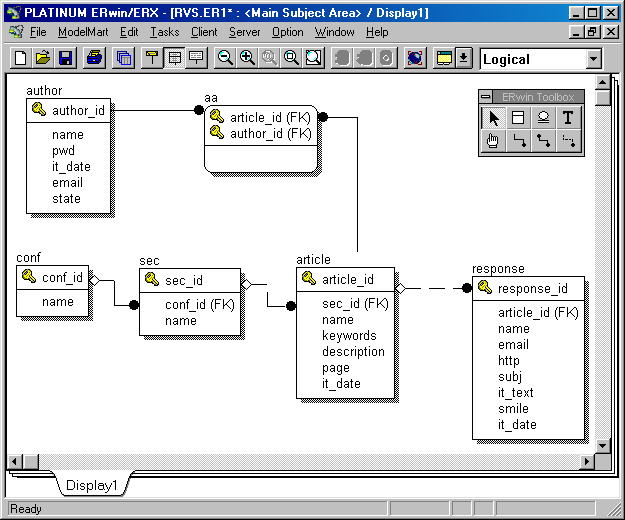Zoom in with the plus magnifier
Image resolution: width=625 pixels, height=520 pixels.
[x=248, y=58]
